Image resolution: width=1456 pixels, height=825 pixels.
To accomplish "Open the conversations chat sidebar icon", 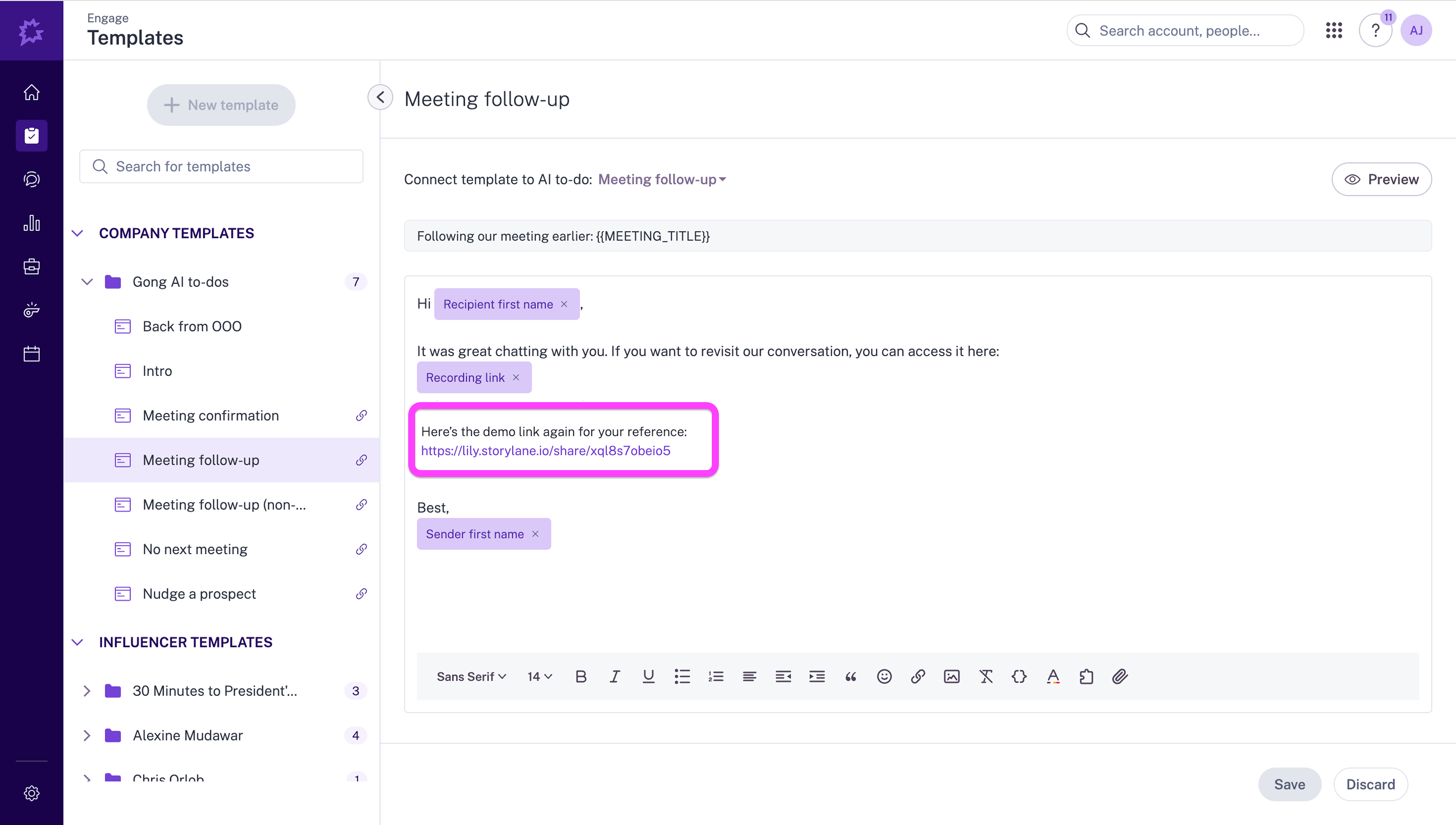I will tap(32, 179).
